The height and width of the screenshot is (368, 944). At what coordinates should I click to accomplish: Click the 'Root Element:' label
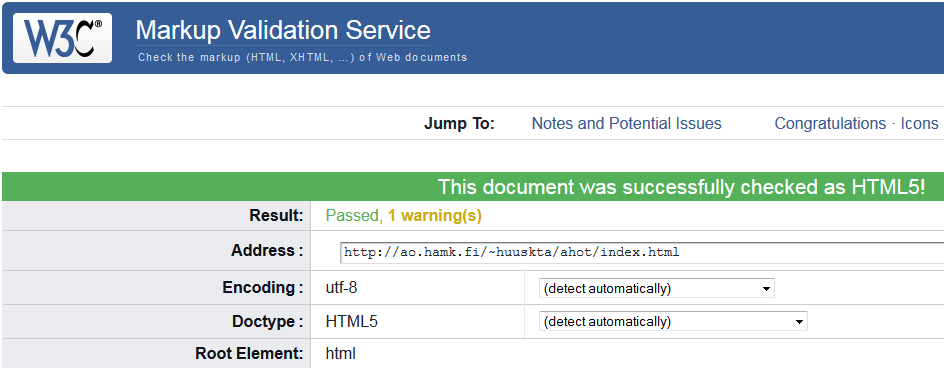pyautogui.click(x=249, y=353)
